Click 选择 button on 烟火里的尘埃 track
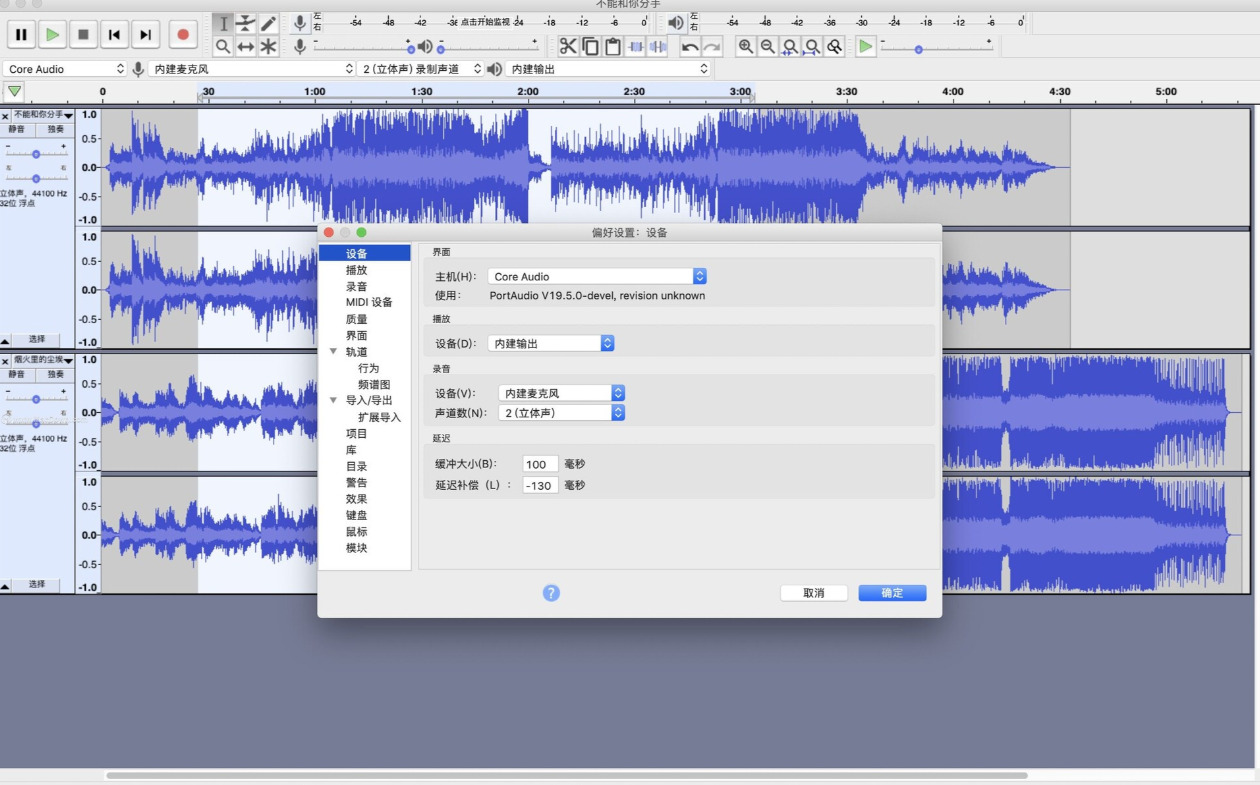The height and width of the screenshot is (785, 1260). [x=37, y=584]
